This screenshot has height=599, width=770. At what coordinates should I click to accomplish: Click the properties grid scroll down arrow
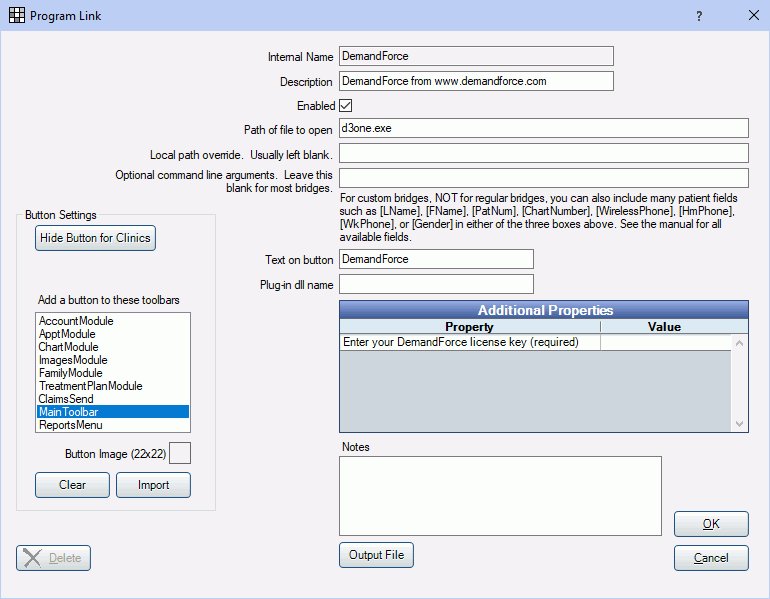[740, 424]
